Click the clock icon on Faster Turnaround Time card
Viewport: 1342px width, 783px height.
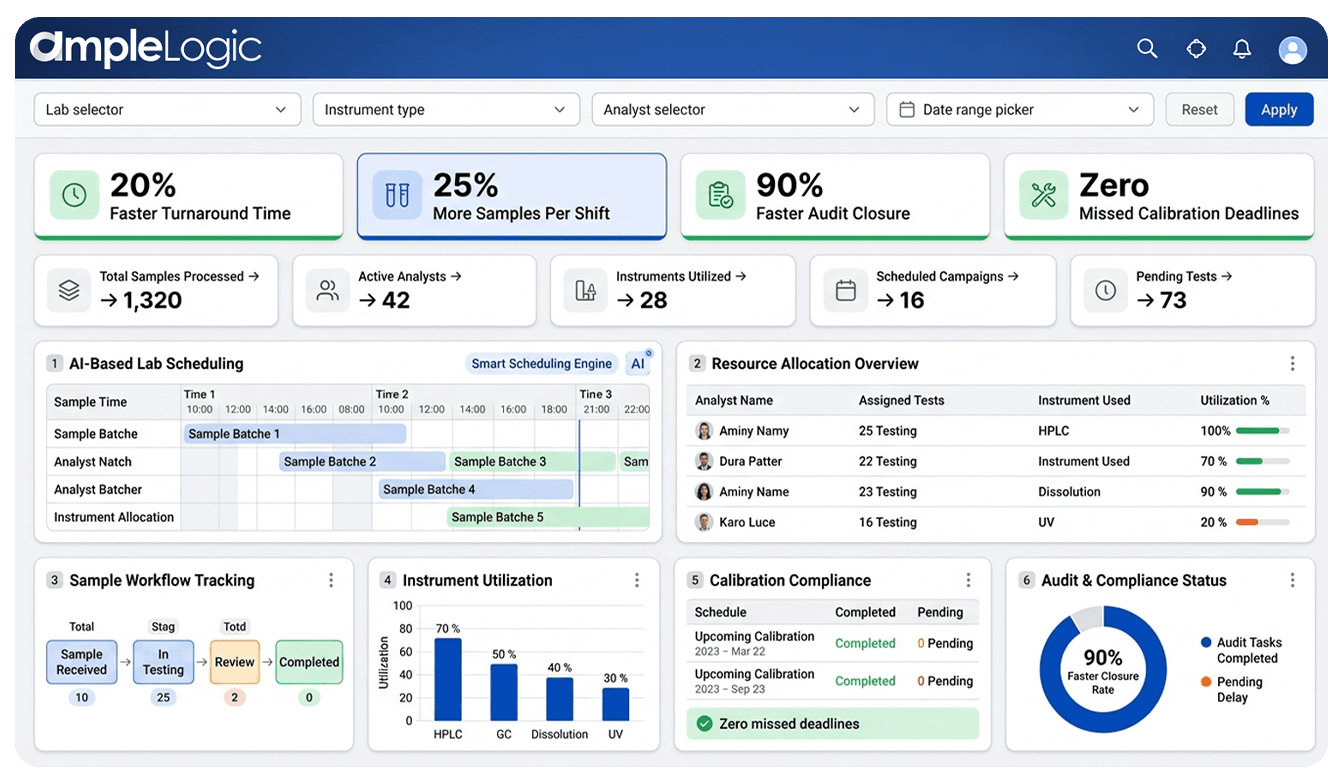pyautogui.click(x=74, y=195)
